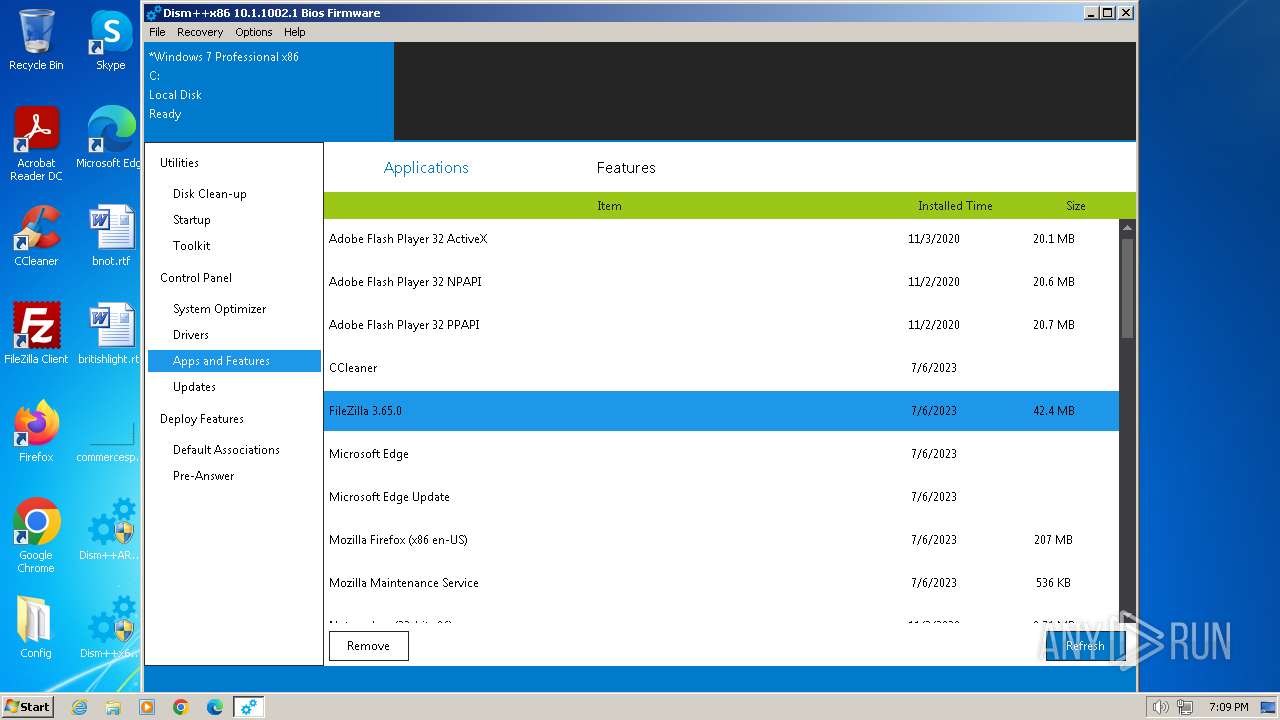The width and height of the screenshot is (1280, 720).
Task: Select Adobe Flash Player 32 PPAPI row
Action: click(x=721, y=325)
